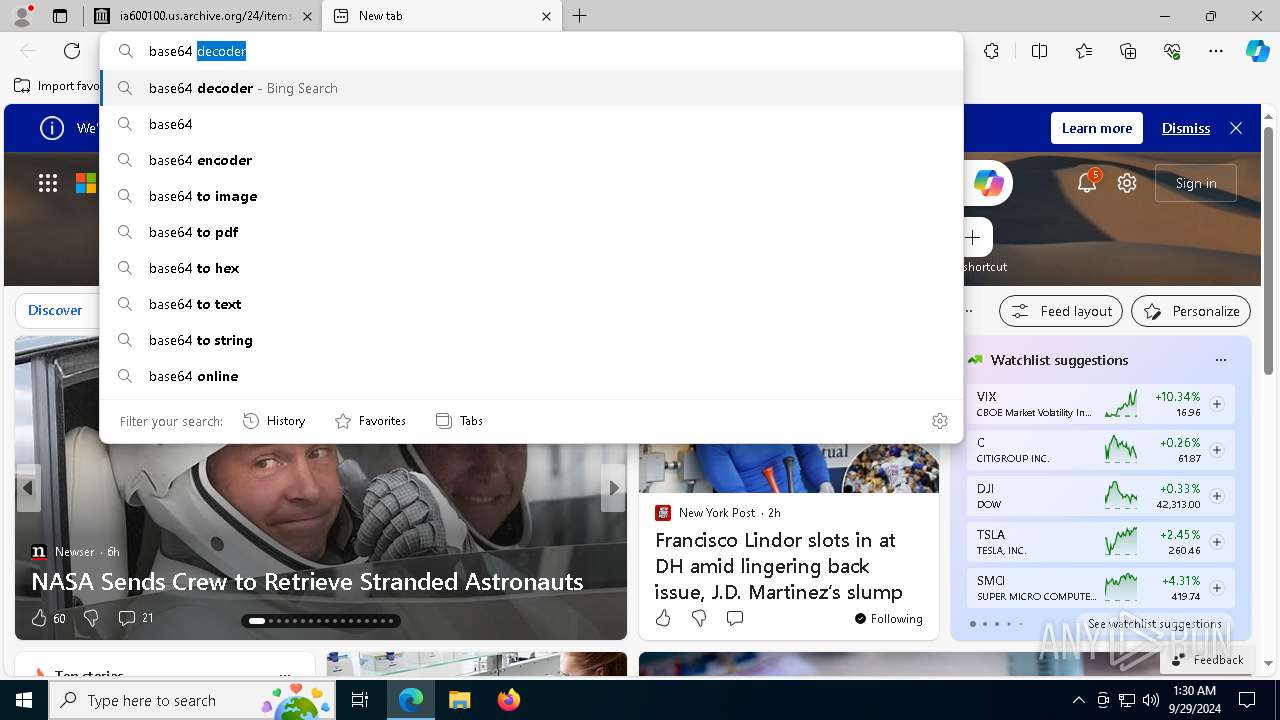Filter search by Tabs
Image resolution: width=1280 pixels, height=720 pixels.
459,421
